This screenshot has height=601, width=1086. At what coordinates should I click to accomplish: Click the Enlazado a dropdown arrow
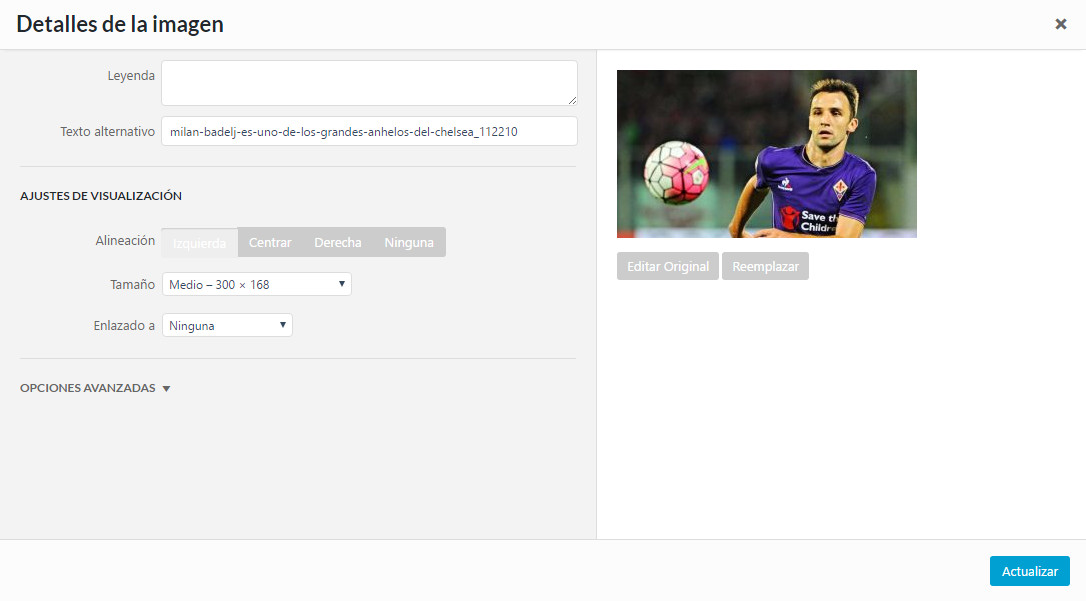tap(283, 325)
